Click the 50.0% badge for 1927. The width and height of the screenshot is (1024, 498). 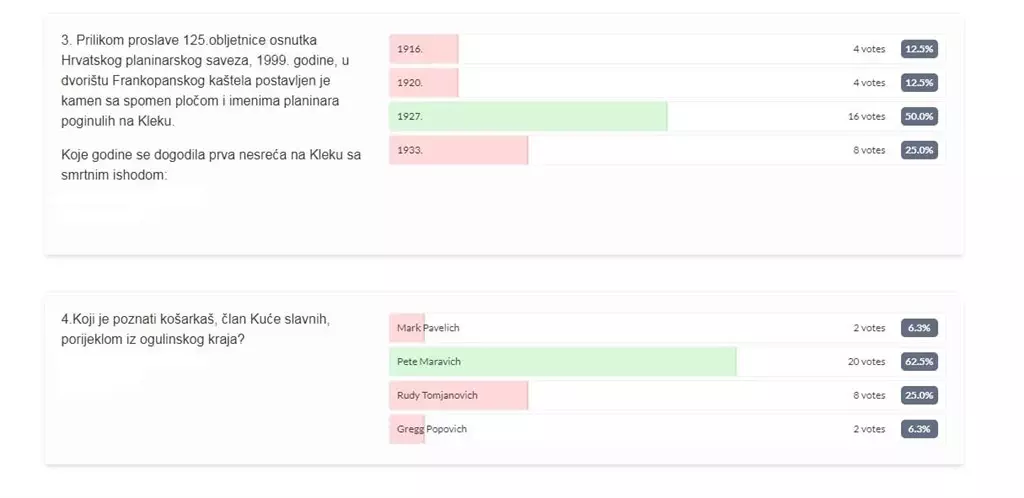[x=919, y=116]
